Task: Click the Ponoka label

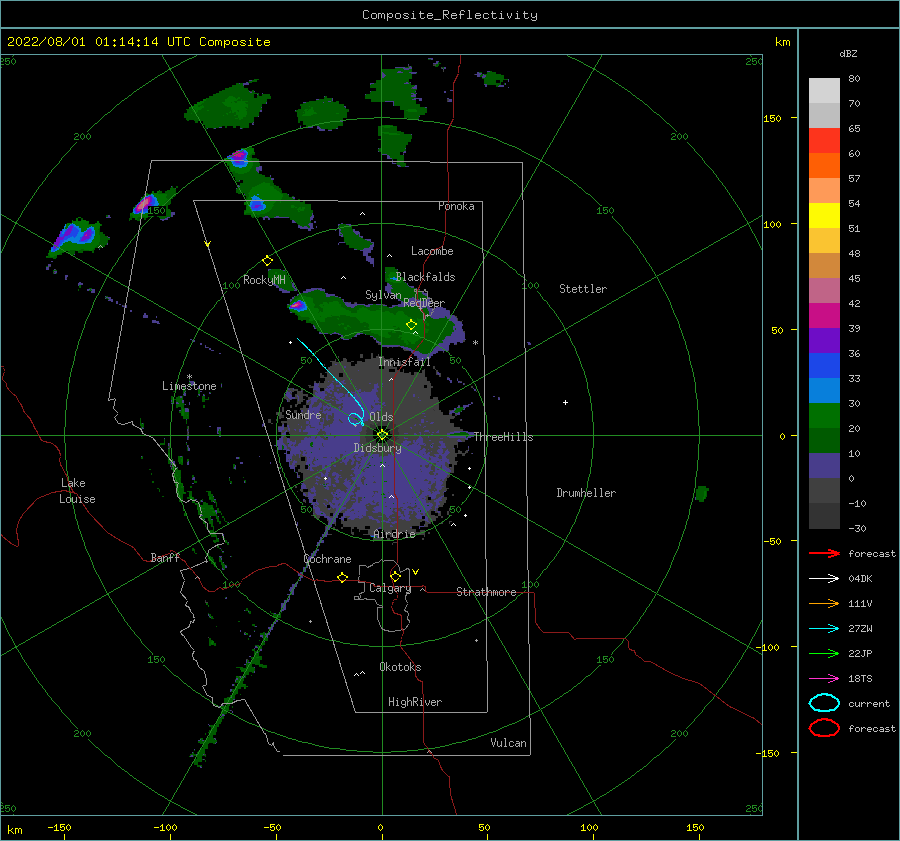Action: pyautogui.click(x=456, y=206)
